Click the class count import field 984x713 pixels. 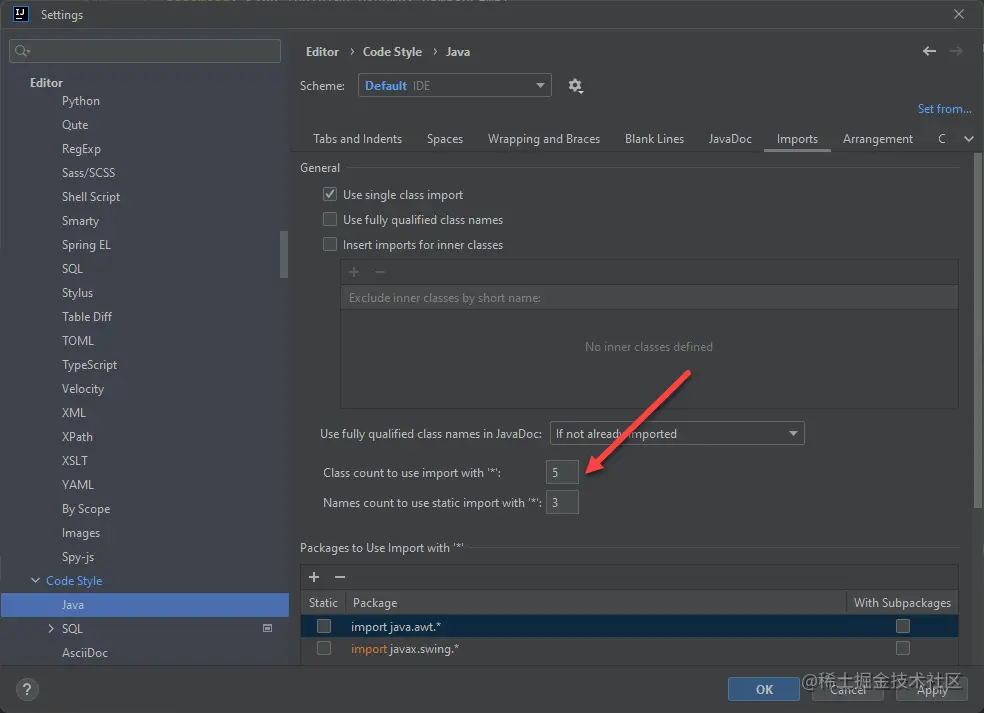click(x=562, y=472)
